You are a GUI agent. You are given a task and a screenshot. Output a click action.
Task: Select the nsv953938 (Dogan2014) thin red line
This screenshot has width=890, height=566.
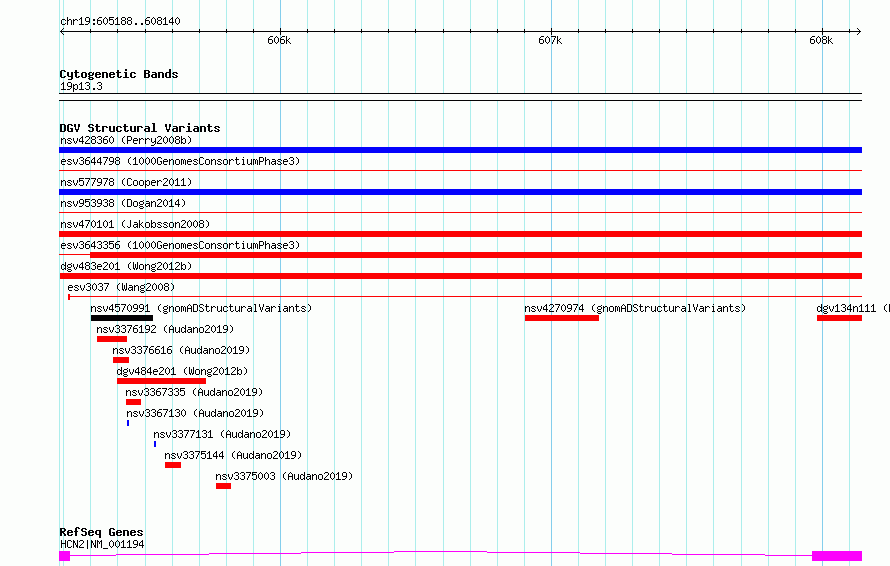pos(460,212)
